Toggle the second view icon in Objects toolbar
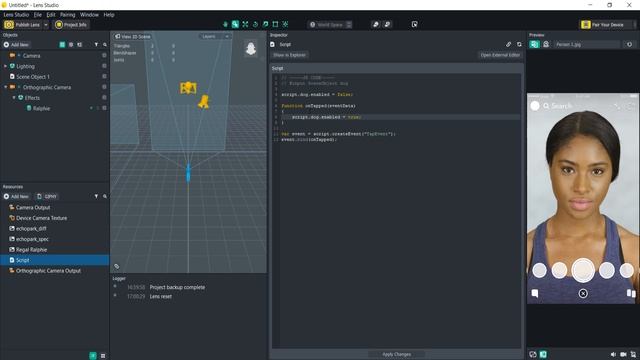 point(71,44)
